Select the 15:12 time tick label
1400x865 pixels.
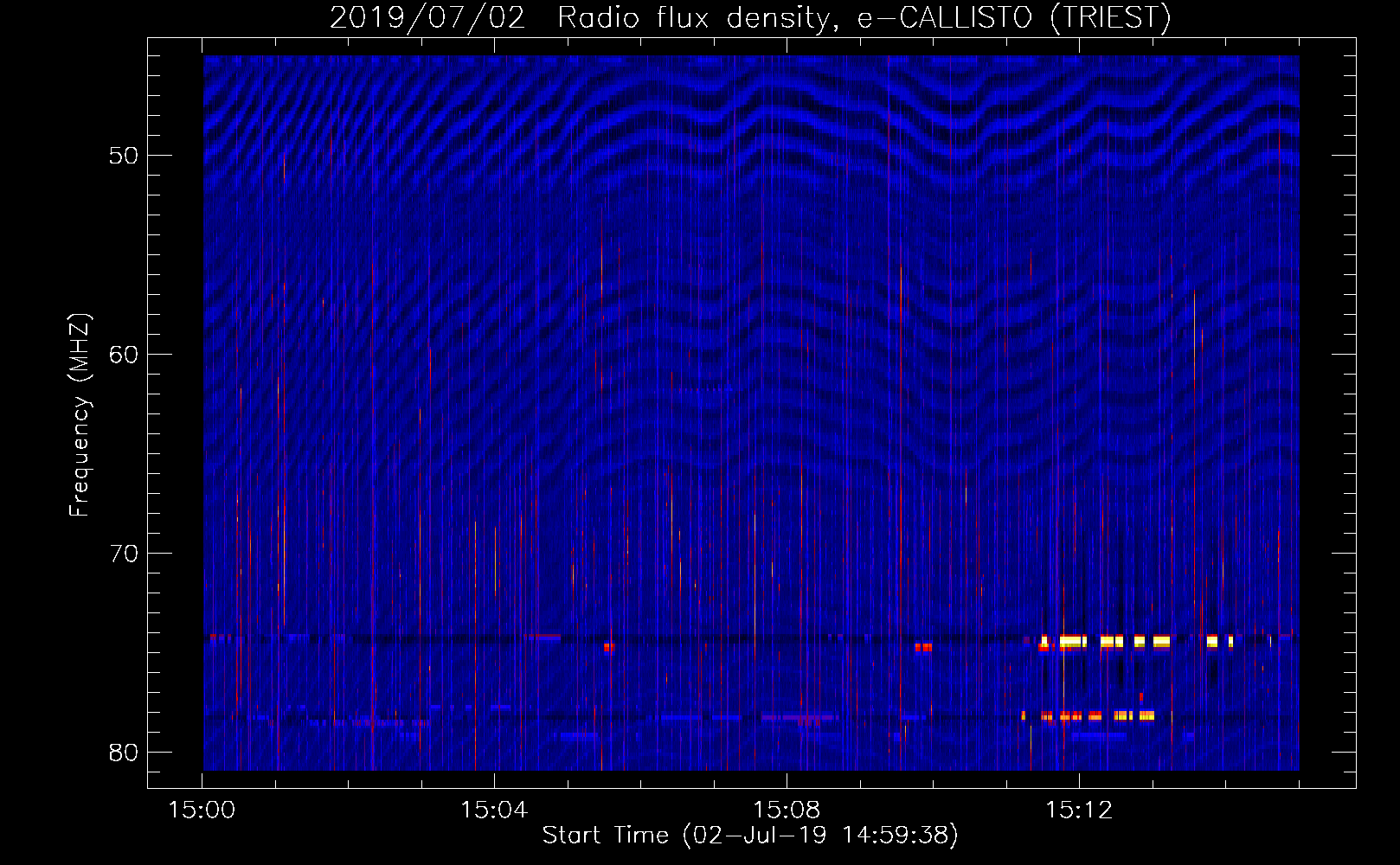[x=1079, y=811]
